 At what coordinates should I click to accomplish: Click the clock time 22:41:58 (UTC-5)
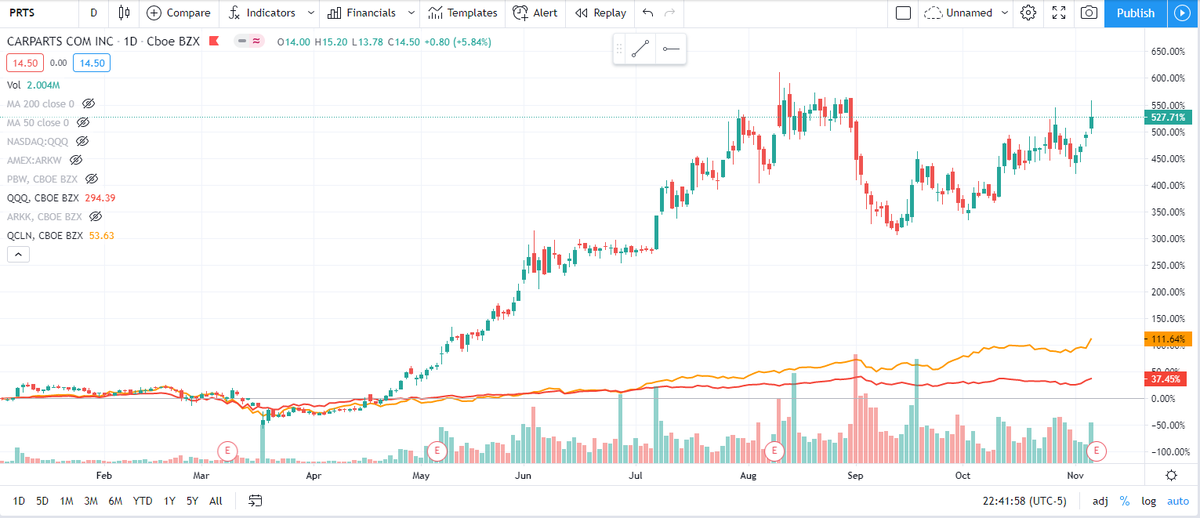click(1025, 500)
